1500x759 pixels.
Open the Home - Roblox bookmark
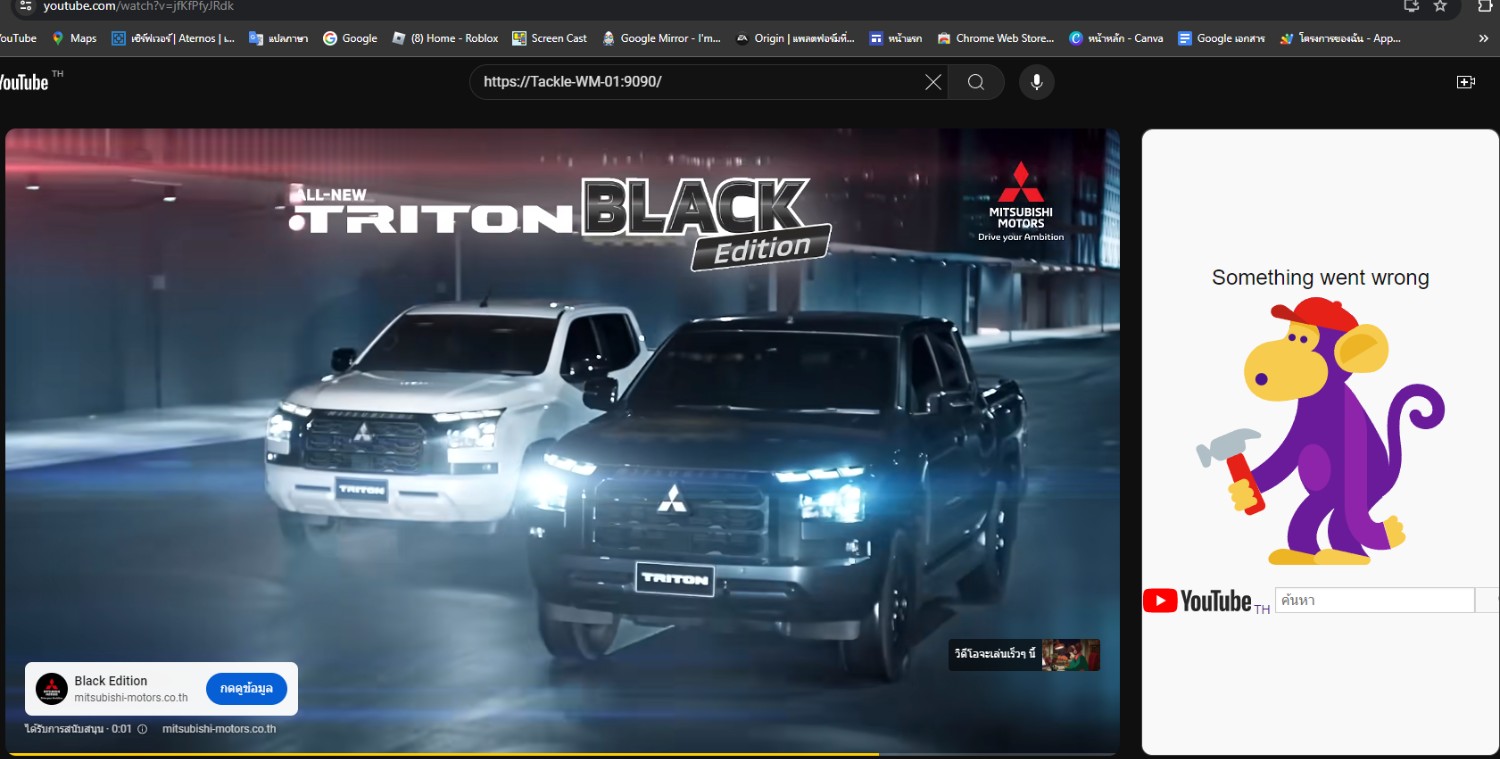point(445,38)
